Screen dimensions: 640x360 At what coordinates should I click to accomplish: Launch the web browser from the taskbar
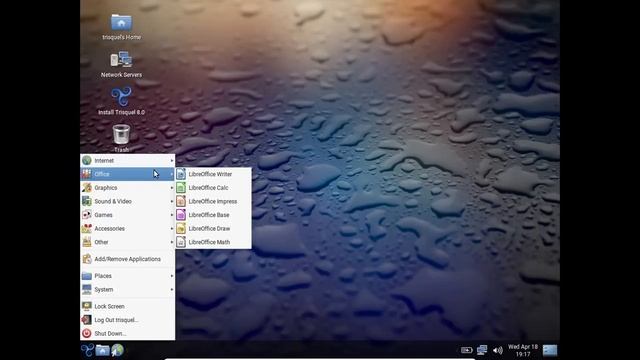(117, 350)
